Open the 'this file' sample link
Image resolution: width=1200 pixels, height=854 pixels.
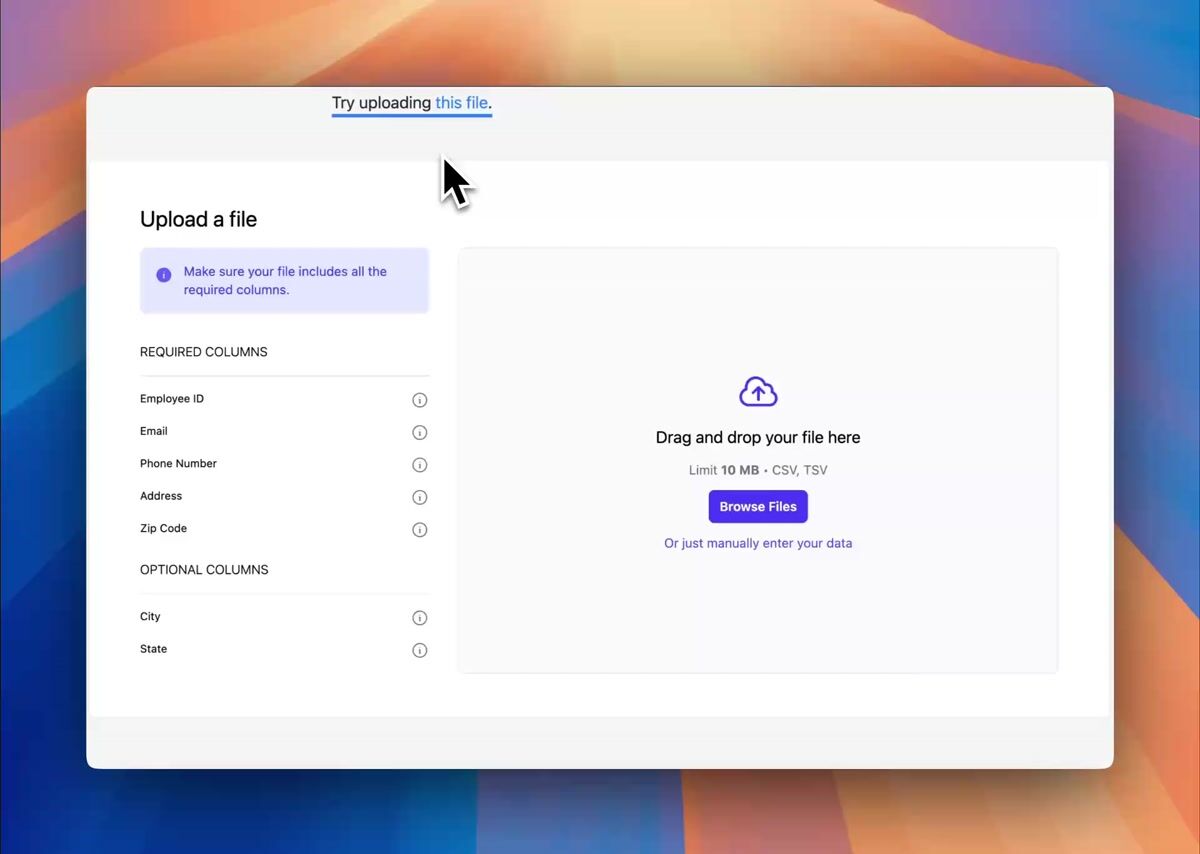pos(461,103)
